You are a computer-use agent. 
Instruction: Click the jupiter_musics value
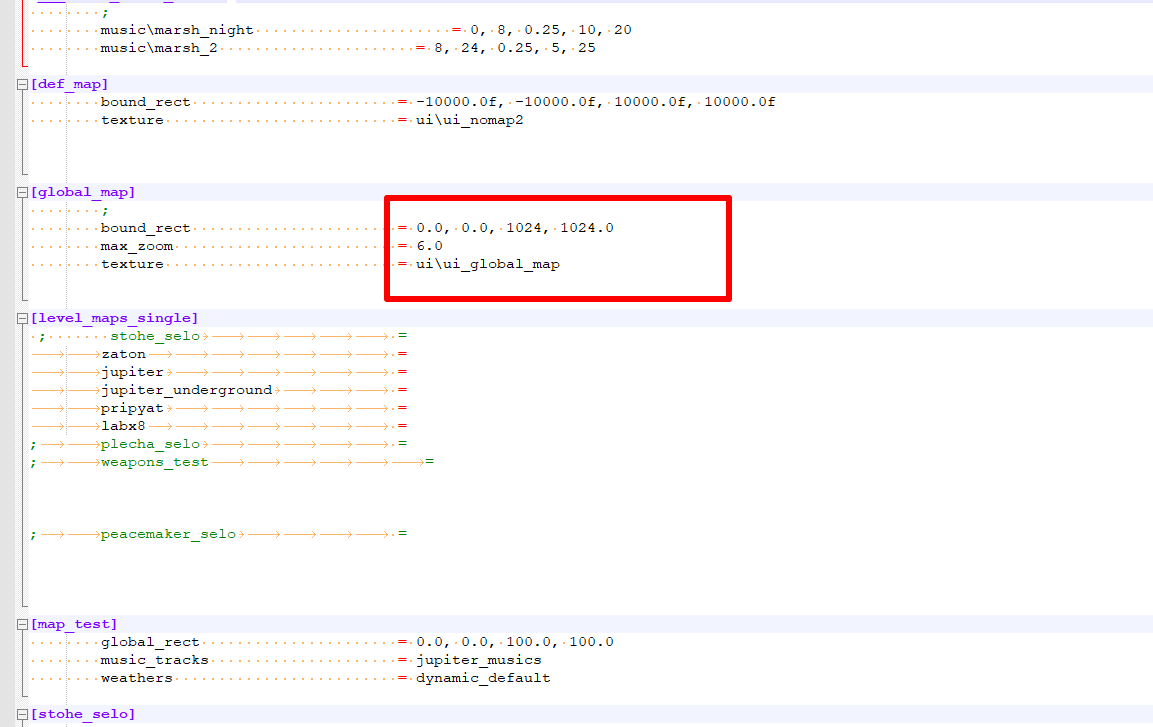coord(479,660)
